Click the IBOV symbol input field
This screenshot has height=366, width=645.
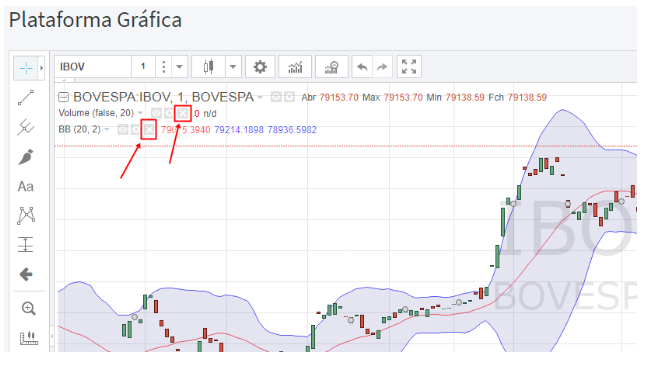pos(93,67)
